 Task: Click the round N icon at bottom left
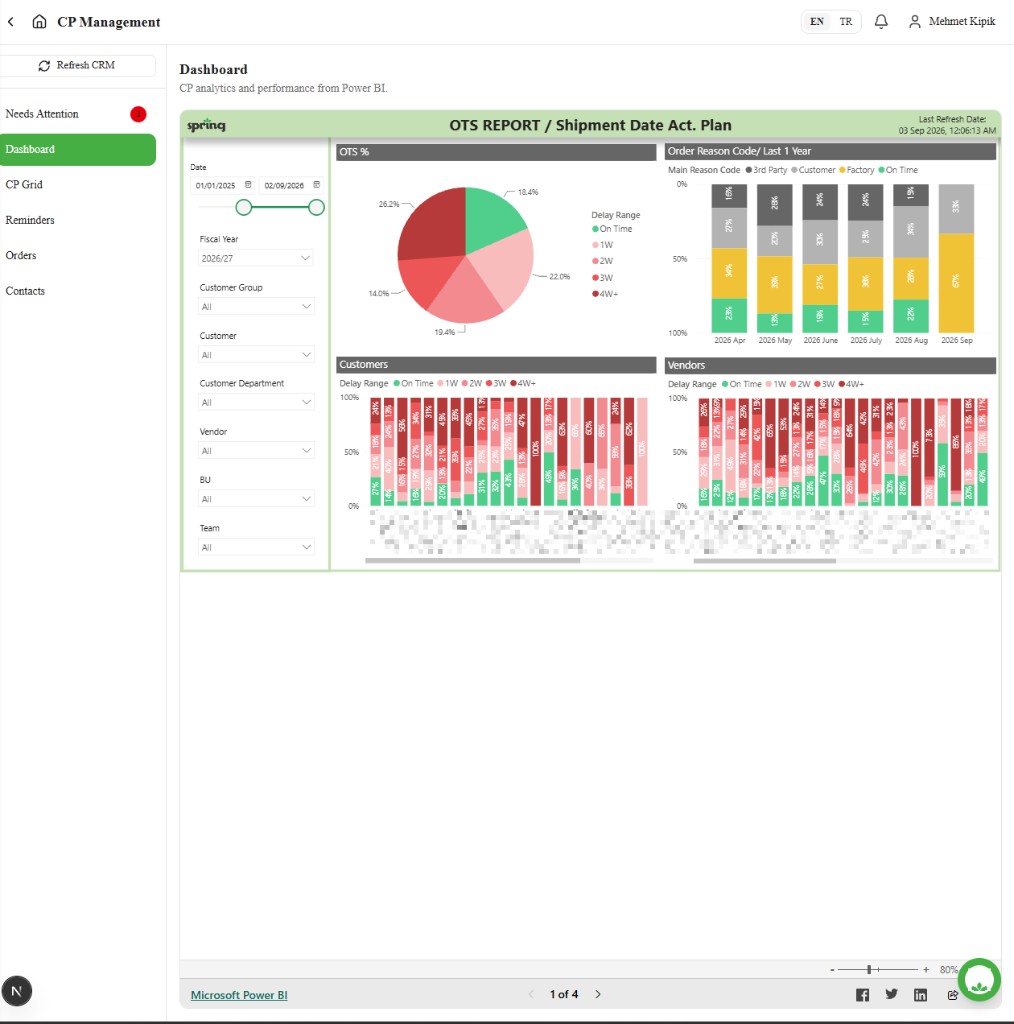pyautogui.click(x=17, y=991)
